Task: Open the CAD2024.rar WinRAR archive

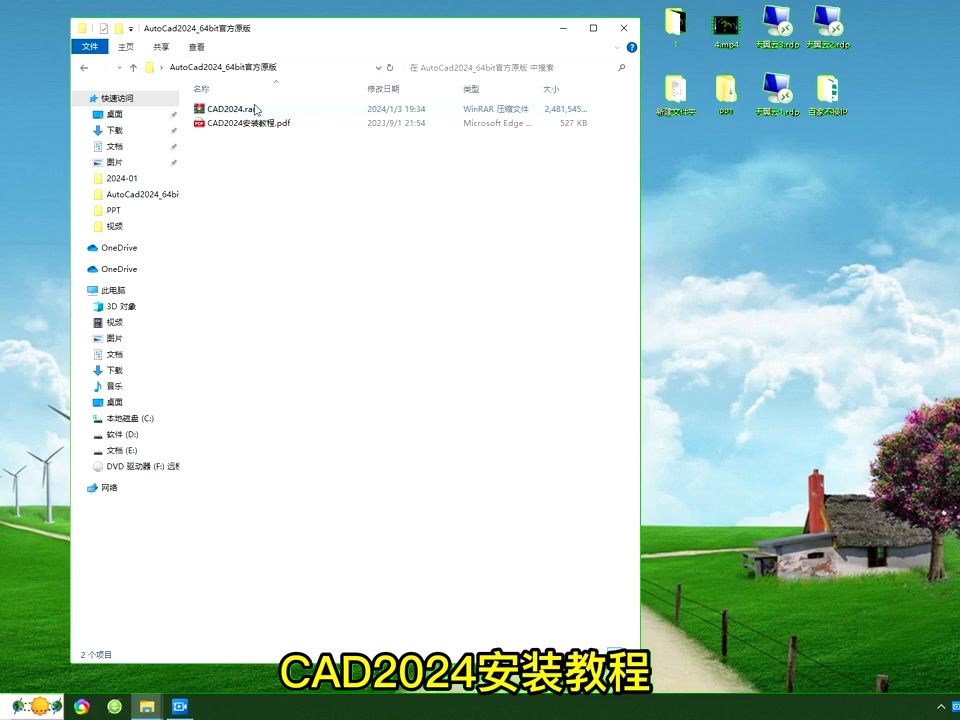Action: tap(231, 109)
